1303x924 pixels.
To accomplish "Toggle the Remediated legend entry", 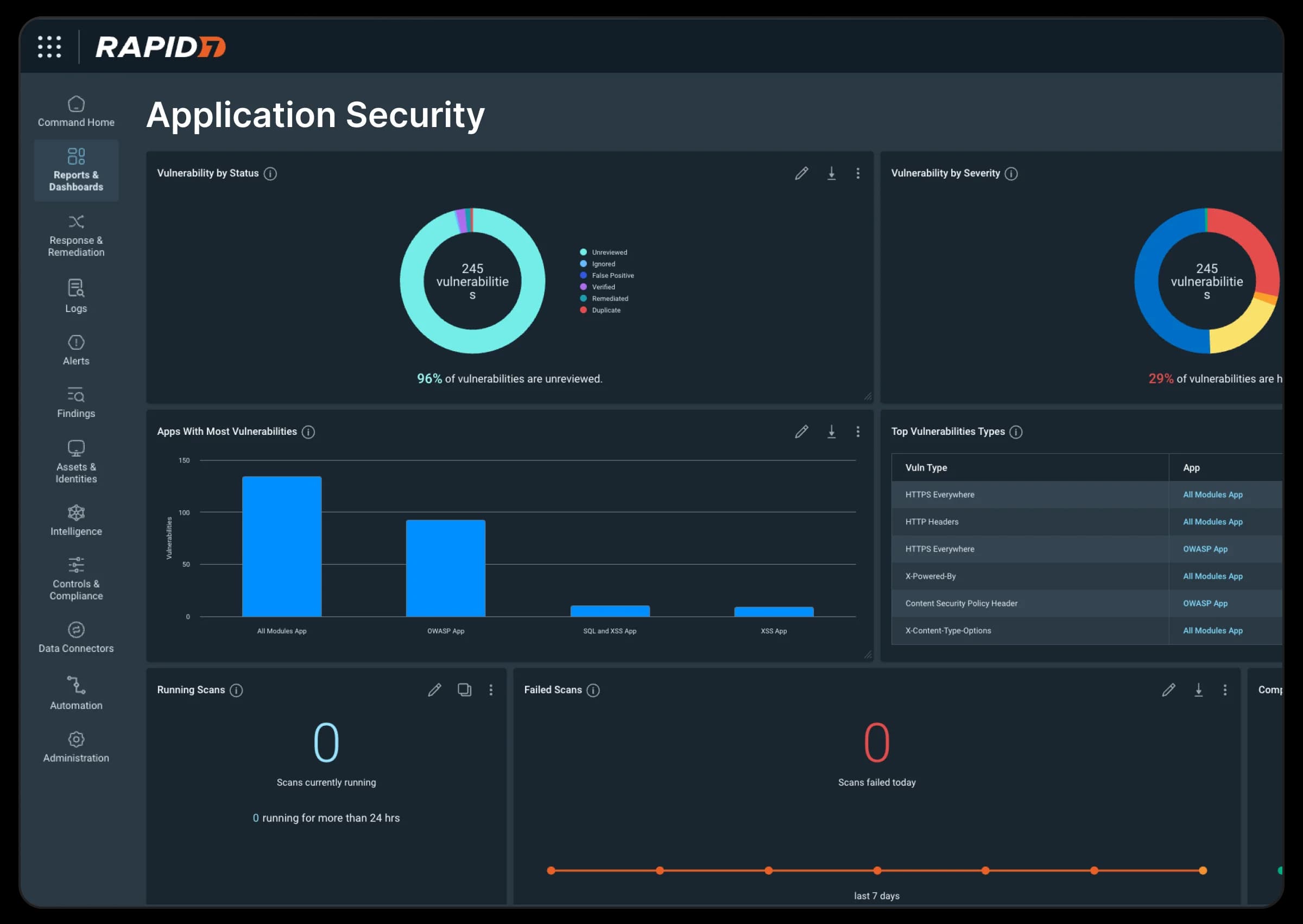I will (604, 299).
